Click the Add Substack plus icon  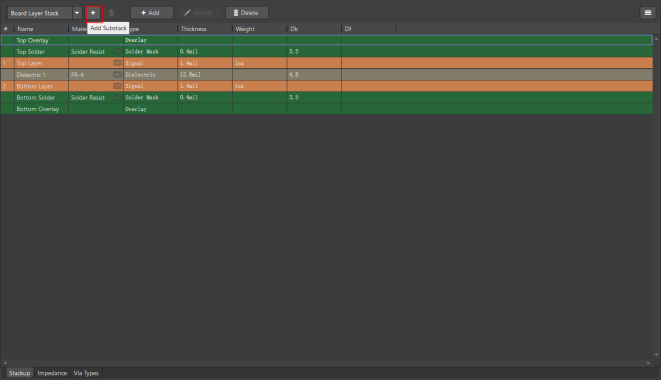pyautogui.click(x=93, y=13)
